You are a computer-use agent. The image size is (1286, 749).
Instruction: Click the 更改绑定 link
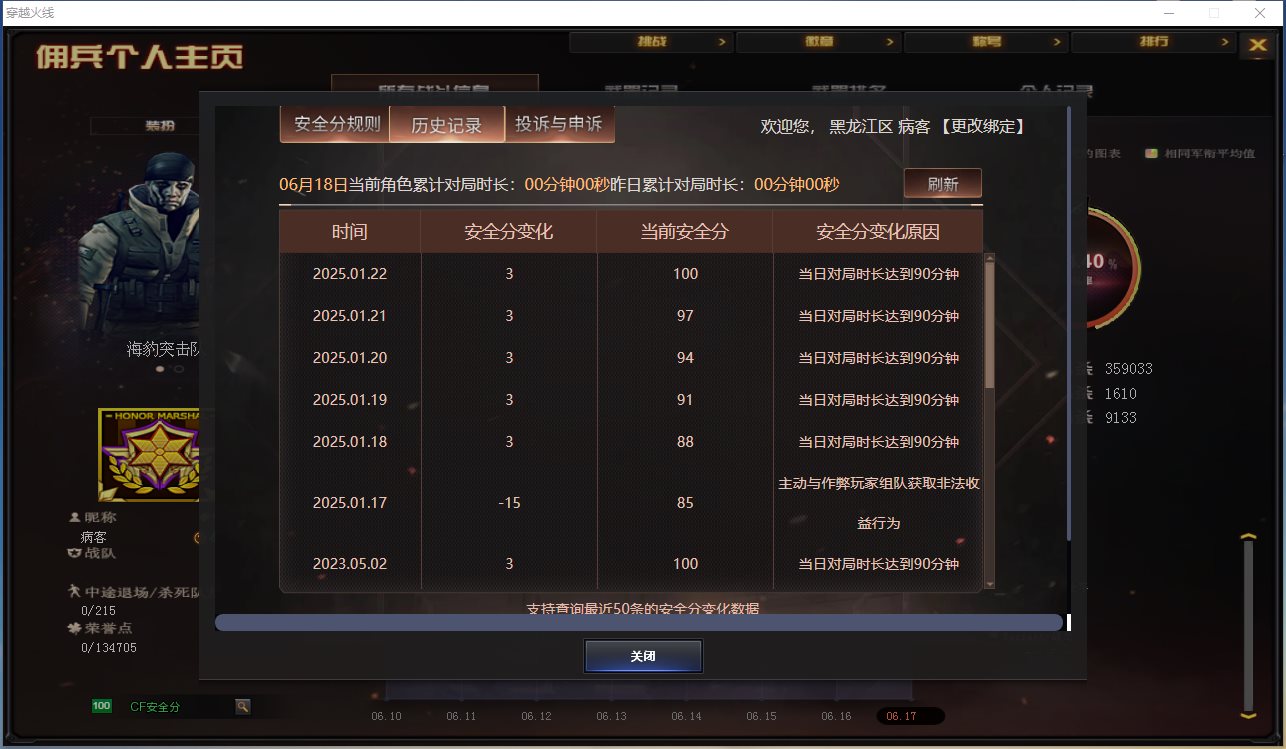tap(984, 127)
